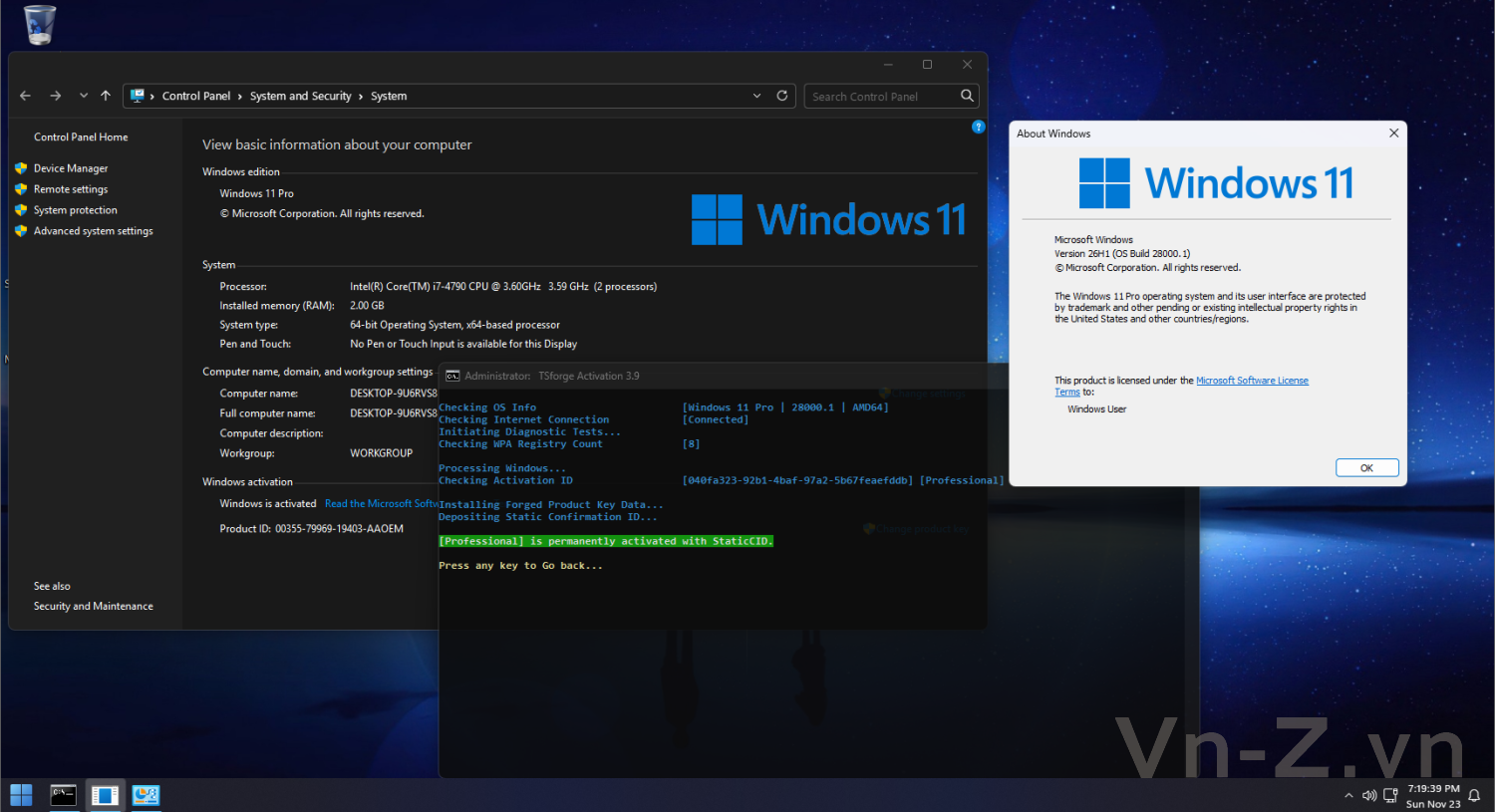
Task: Click OK in About Windows dialog
Action: click(x=1366, y=467)
